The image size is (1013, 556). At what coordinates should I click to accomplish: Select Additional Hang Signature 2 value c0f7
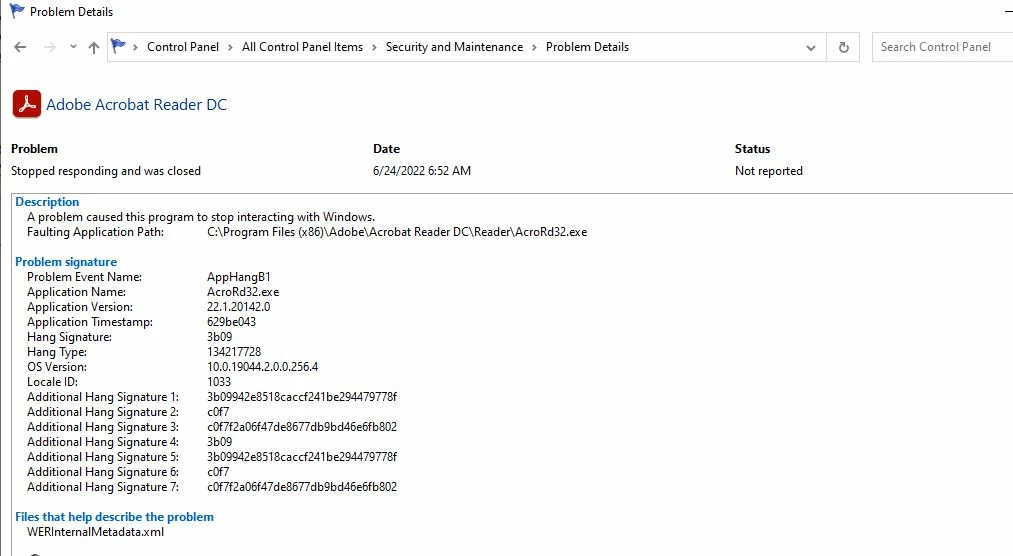pos(218,412)
